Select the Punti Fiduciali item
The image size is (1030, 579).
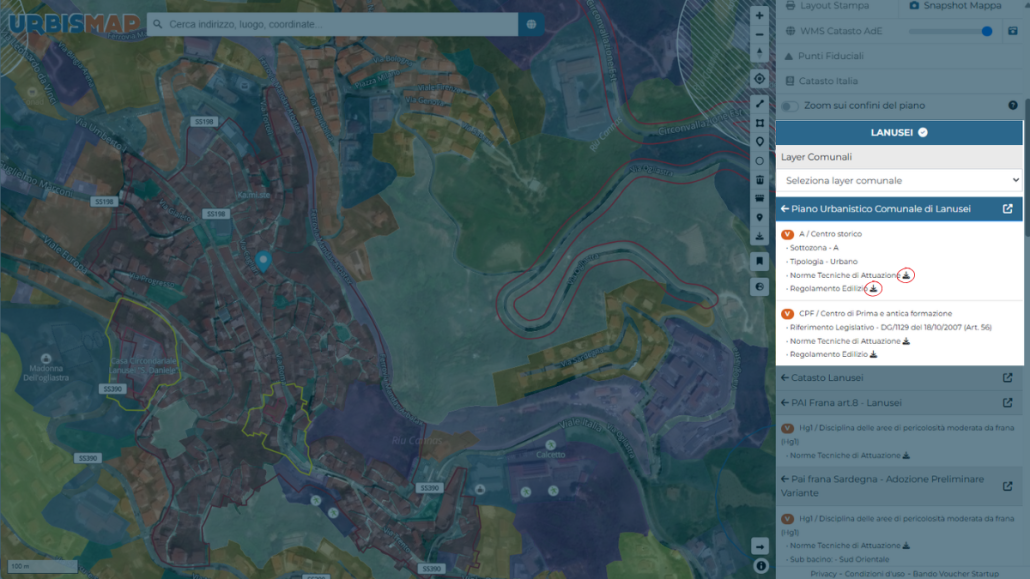[824, 56]
